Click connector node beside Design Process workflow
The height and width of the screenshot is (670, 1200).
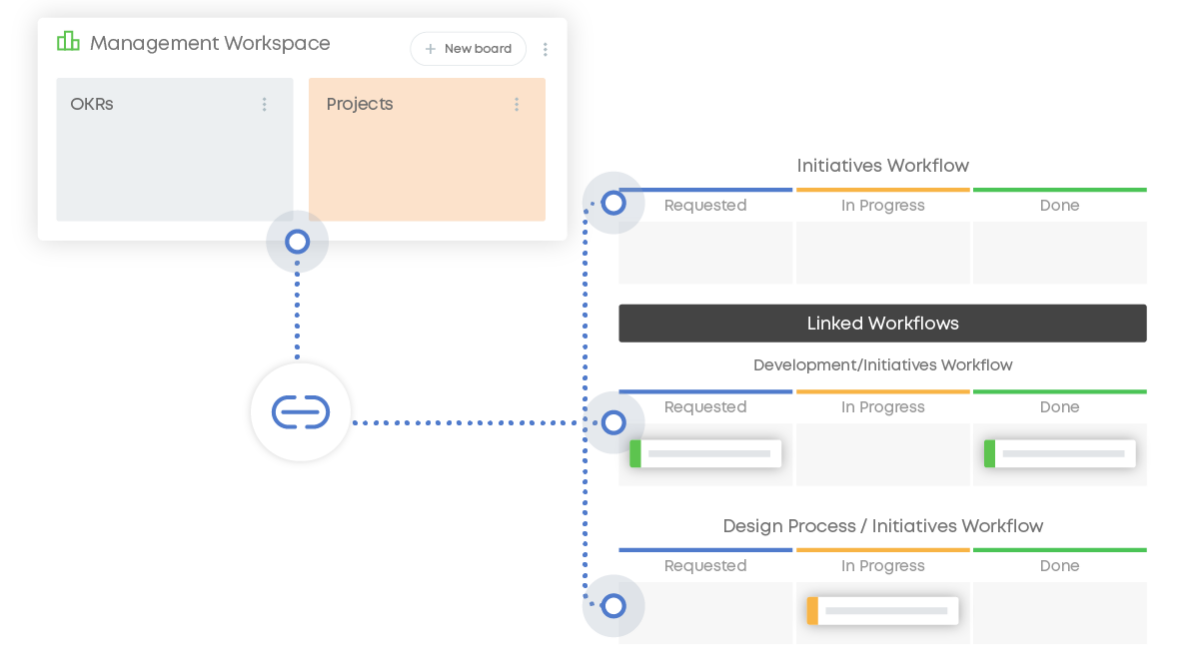(613, 606)
